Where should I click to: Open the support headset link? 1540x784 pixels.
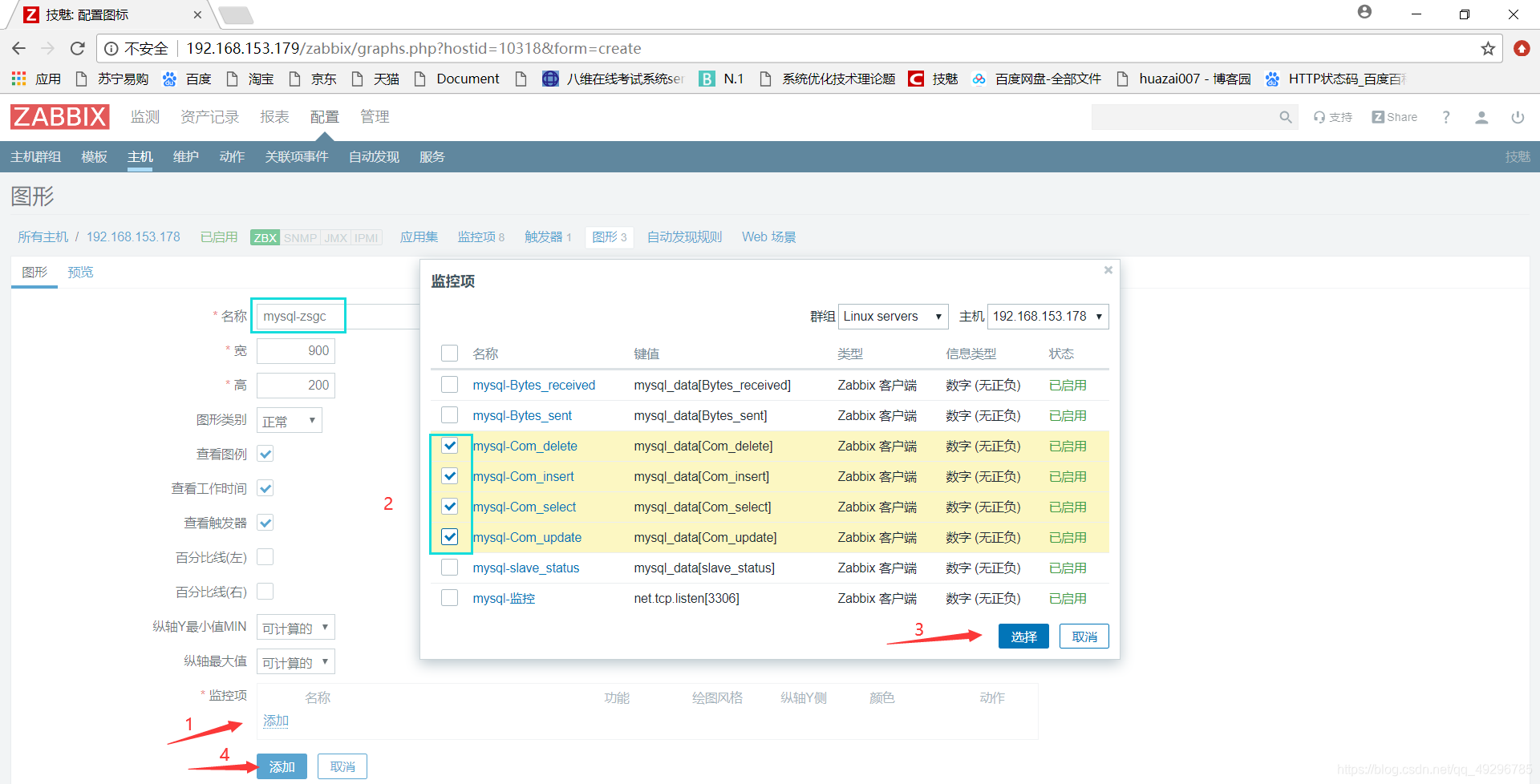1333,117
